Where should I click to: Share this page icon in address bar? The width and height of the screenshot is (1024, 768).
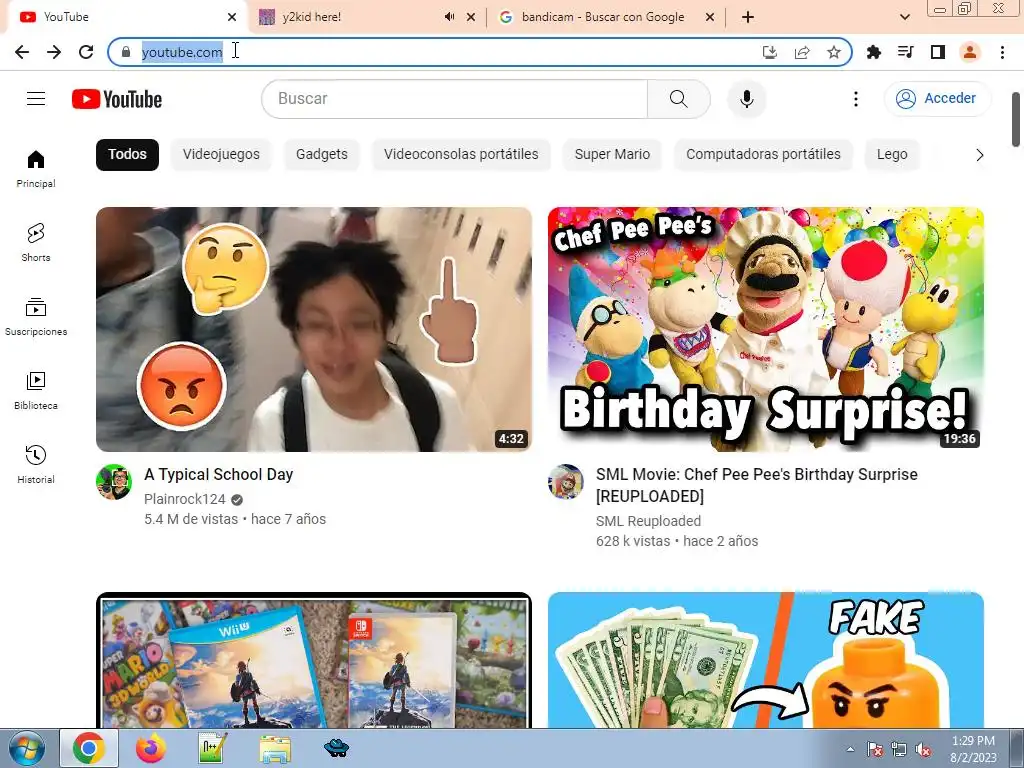coord(802,52)
